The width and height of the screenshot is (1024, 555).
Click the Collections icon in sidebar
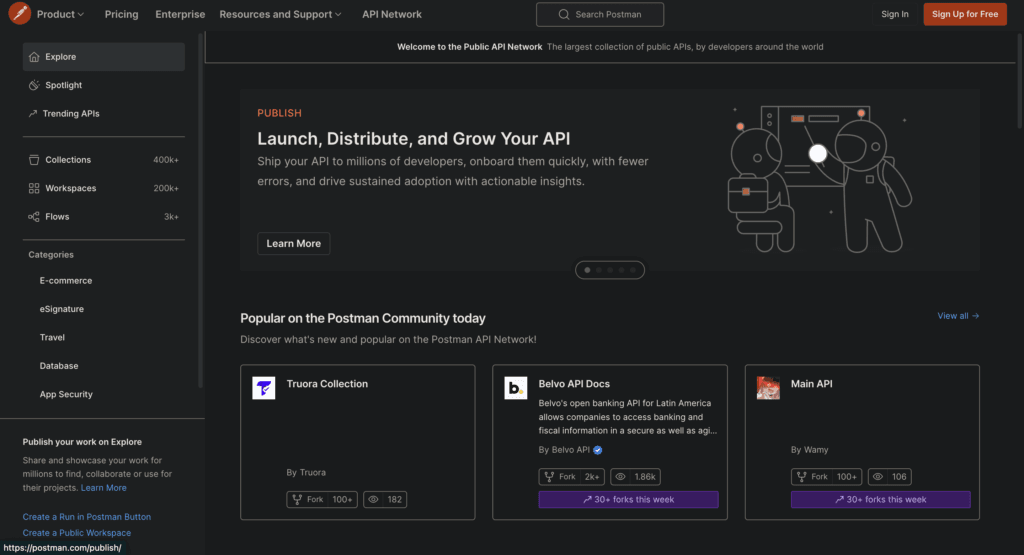34,159
